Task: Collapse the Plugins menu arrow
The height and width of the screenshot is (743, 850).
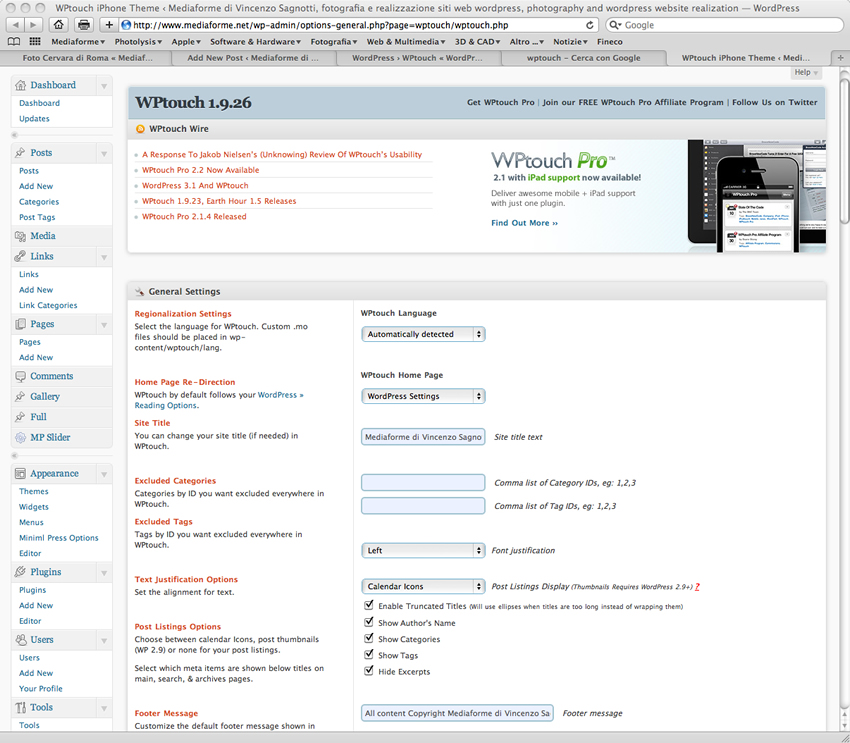Action: coord(104,573)
